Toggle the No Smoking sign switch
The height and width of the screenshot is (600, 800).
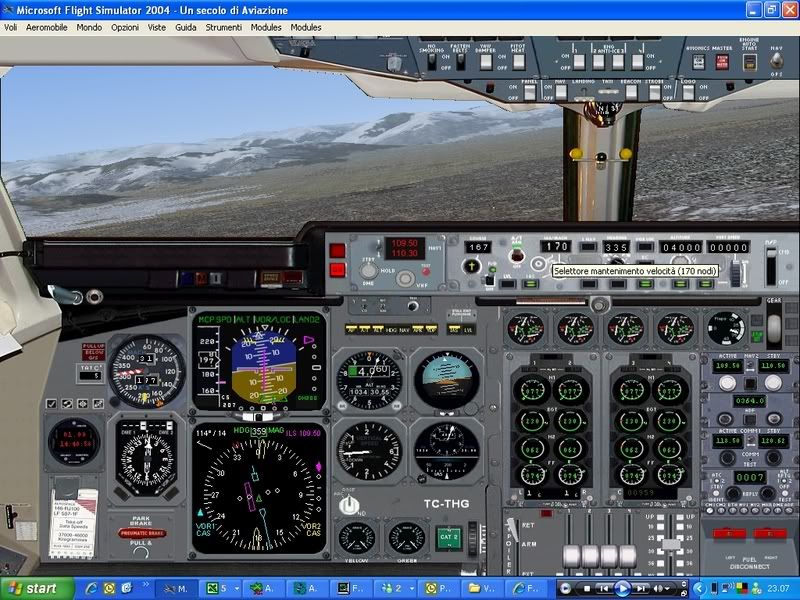(x=432, y=62)
